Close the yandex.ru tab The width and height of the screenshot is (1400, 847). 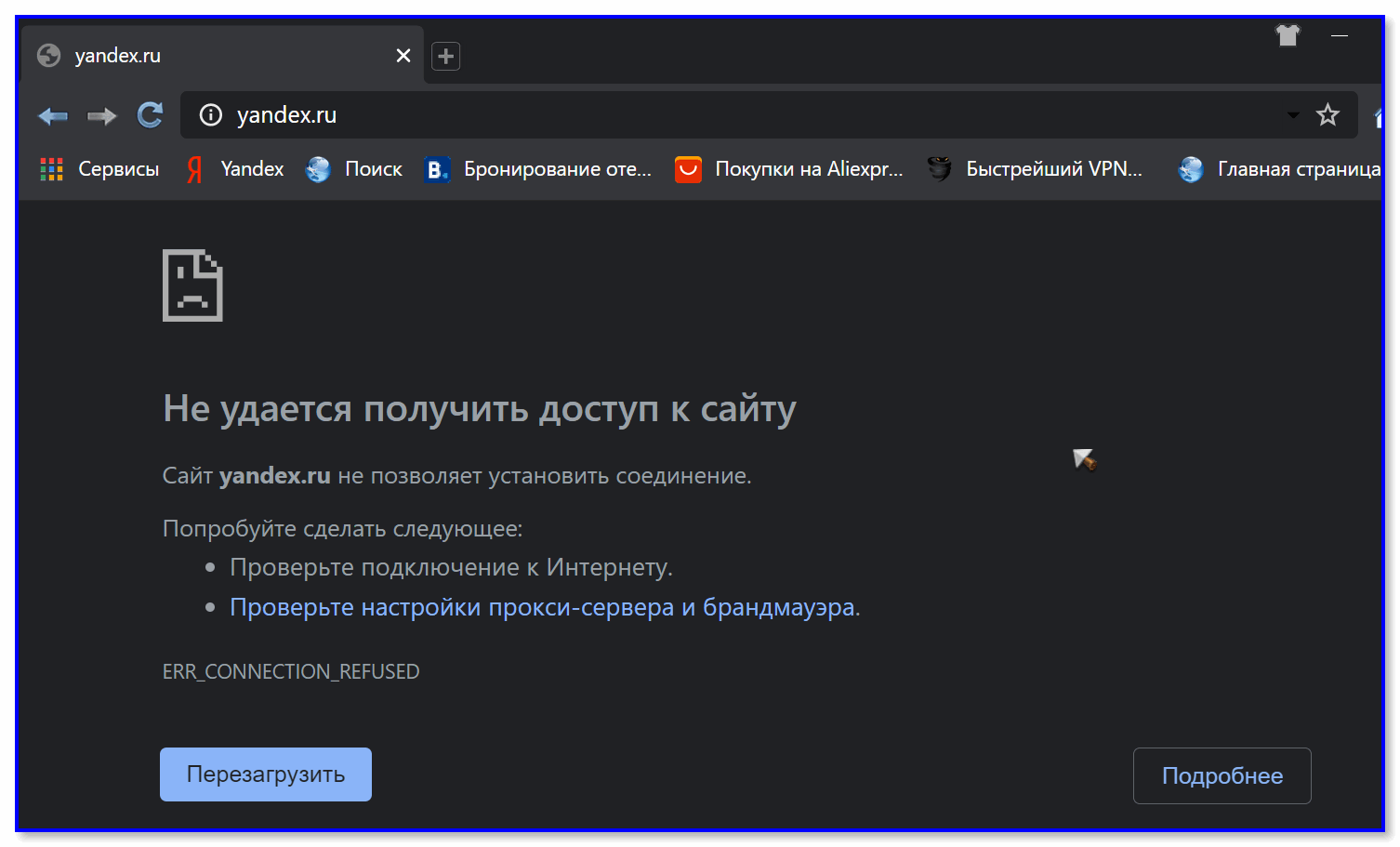[x=403, y=56]
